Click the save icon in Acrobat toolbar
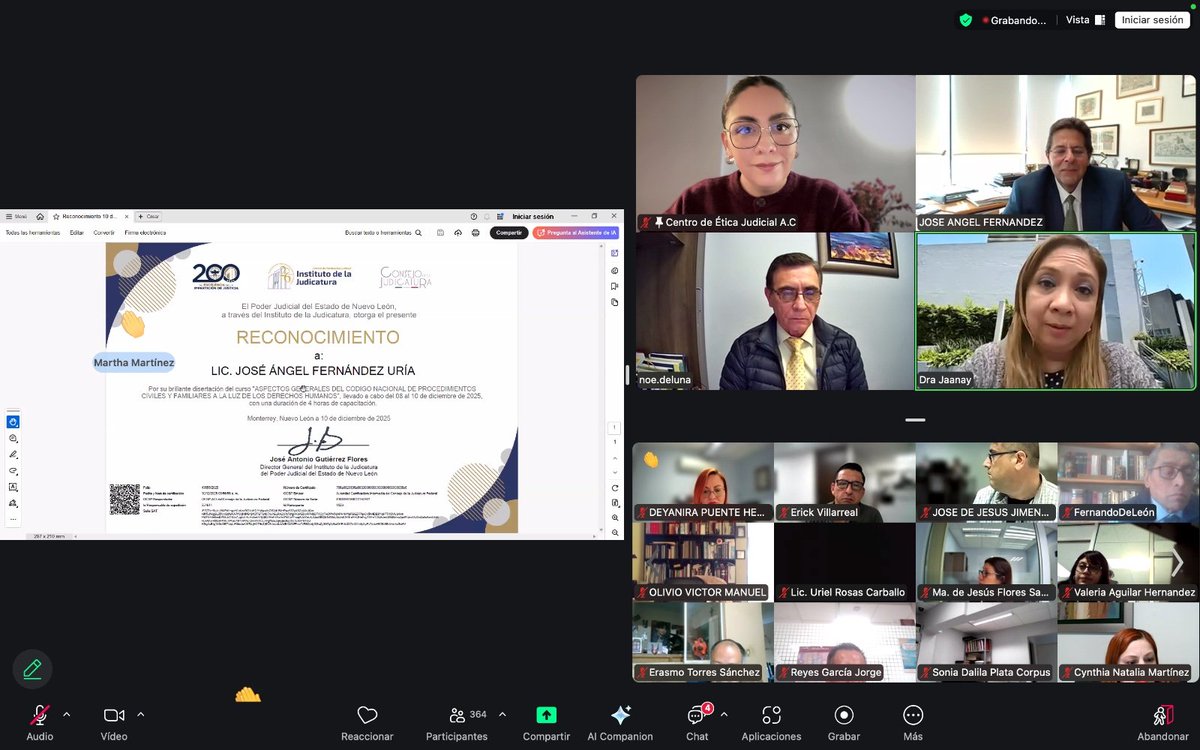This screenshot has height=750, width=1200. (x=440, y=232)
